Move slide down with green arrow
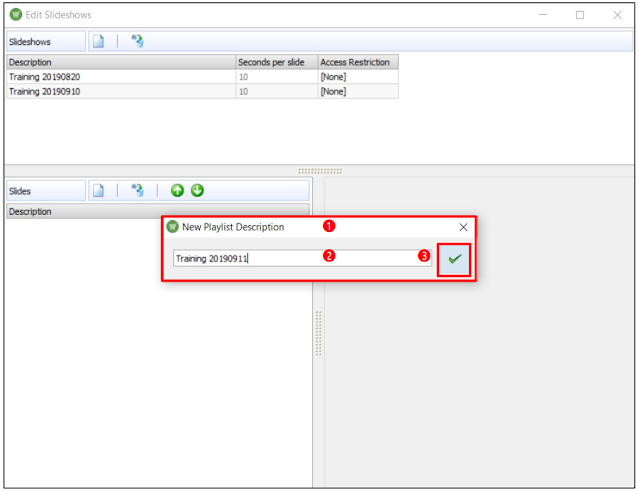 pyautogui.click(x=197, y=190)
